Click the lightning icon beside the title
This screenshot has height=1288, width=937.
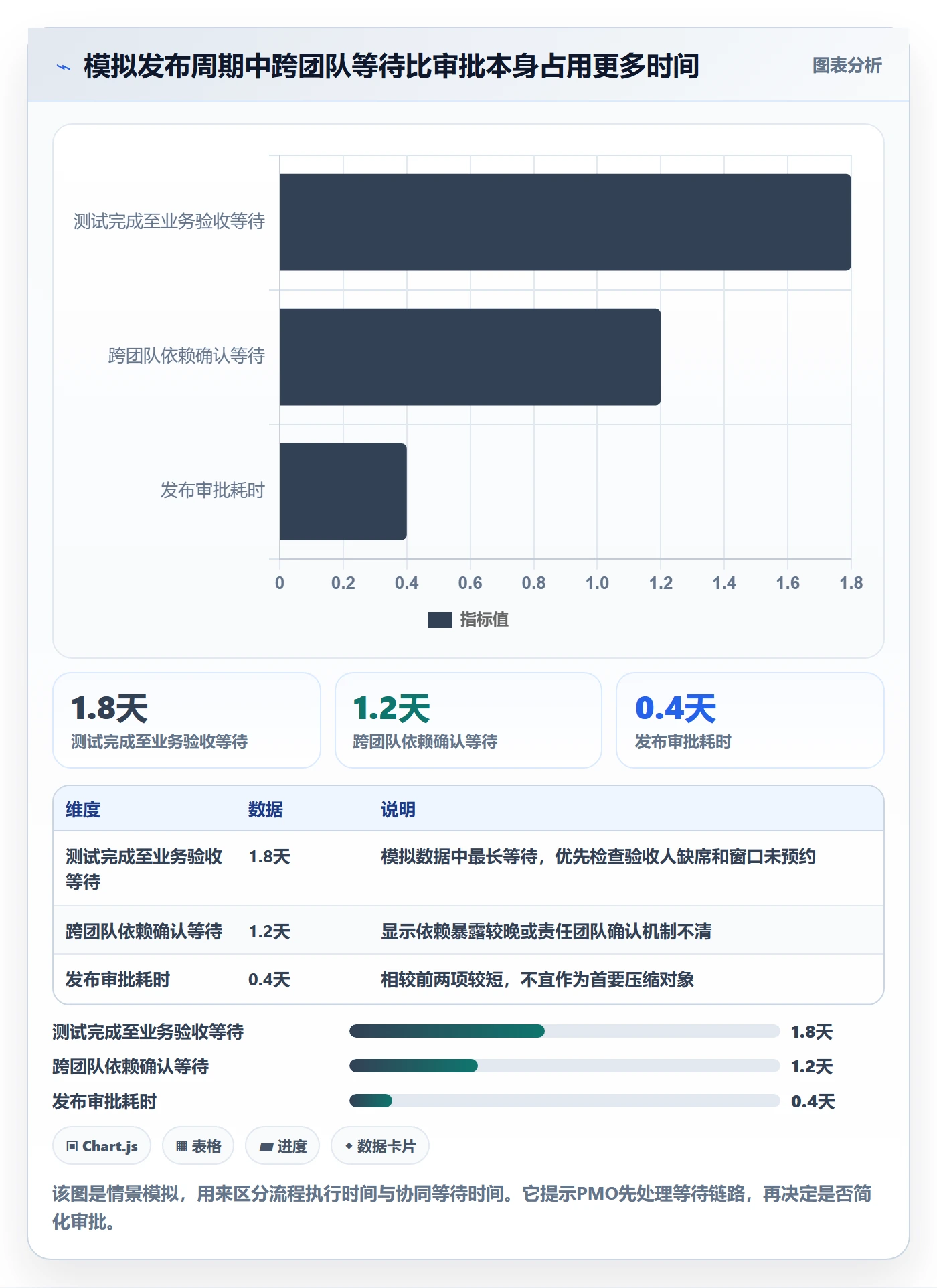(64, 67)
